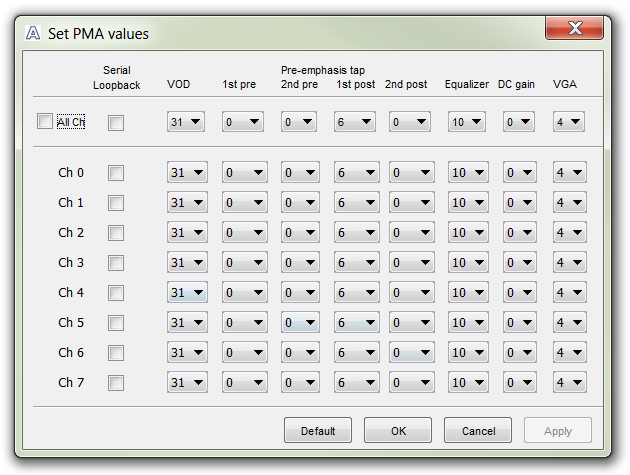The width and height of the screenshot is (630, 475).
Task: Tick Serial Loopback checkbox for Ch 7
Action: point(117,383)
